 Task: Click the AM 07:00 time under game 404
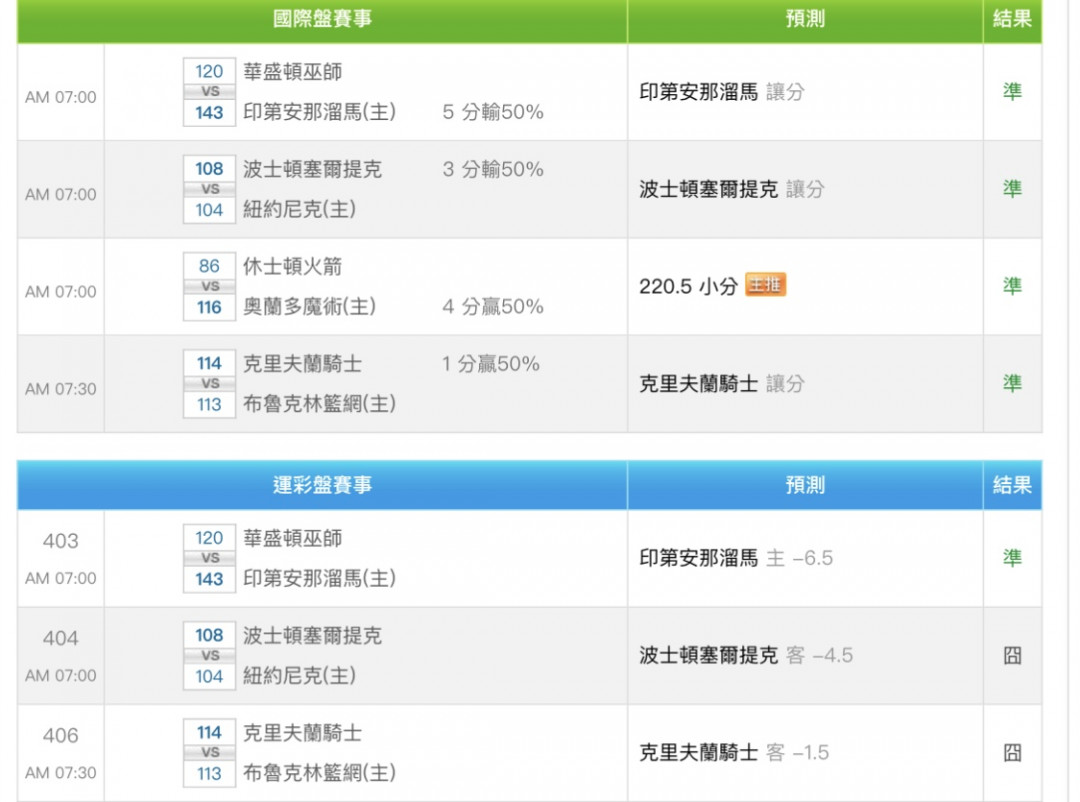pos(61,676)
